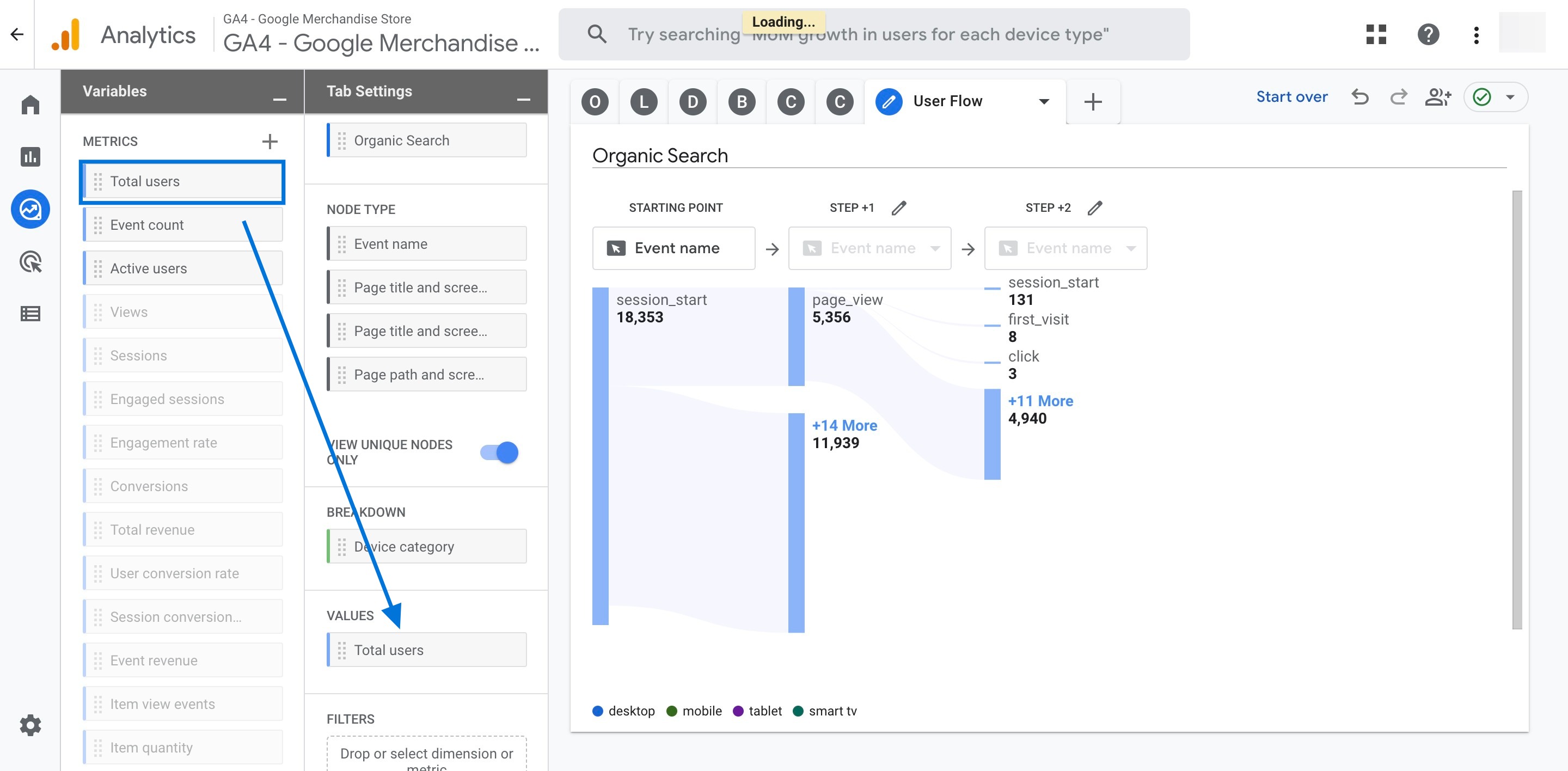The image size is (1568, 771).
Task: Undo the last change
Action: pos(1360,97)
